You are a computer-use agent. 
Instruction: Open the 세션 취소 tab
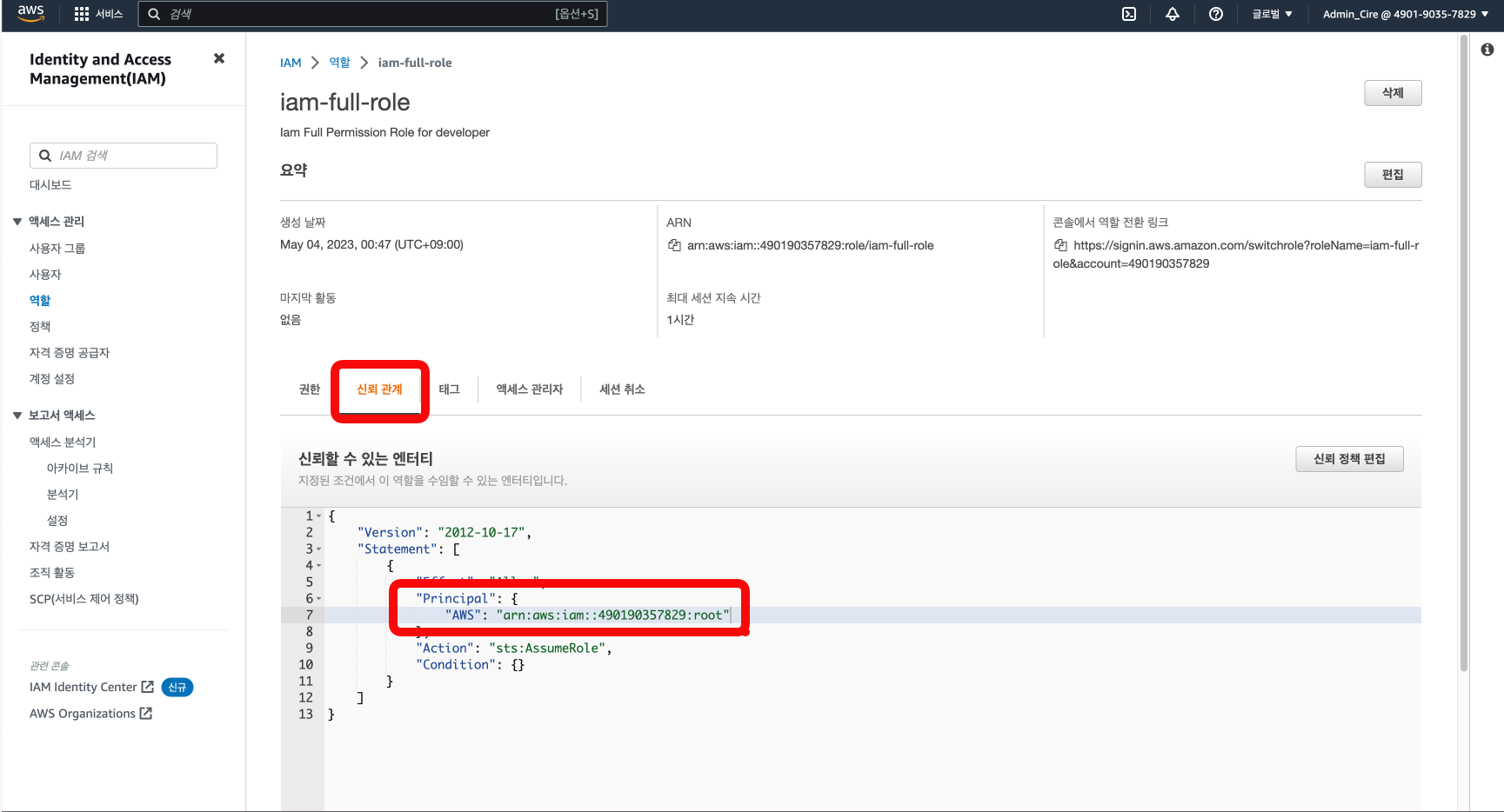[x=622, y=389]
